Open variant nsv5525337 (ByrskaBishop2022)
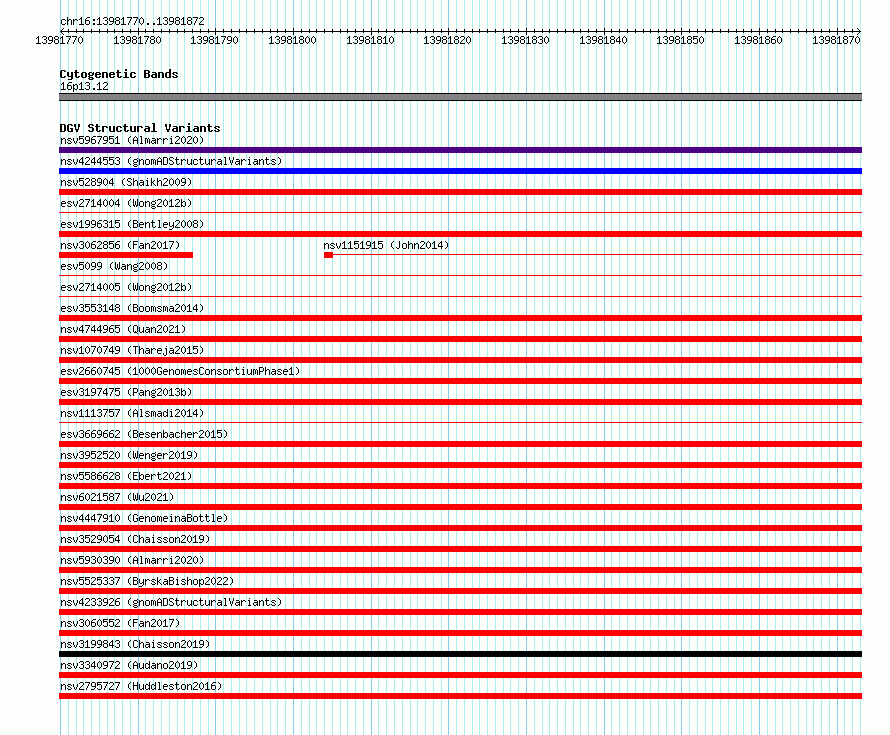The width and height of the screenshot is (890, 735). tap(147, 581)
